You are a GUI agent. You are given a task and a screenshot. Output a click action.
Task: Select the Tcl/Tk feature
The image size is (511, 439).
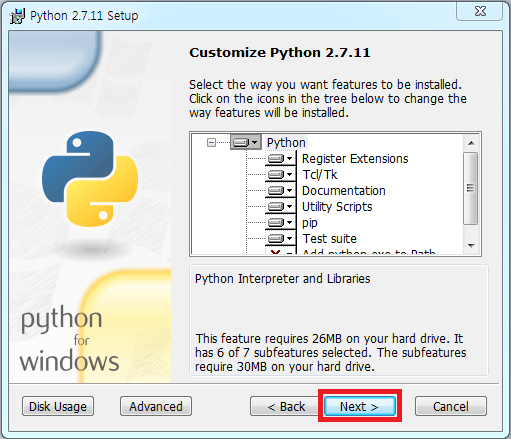[320, 175]
